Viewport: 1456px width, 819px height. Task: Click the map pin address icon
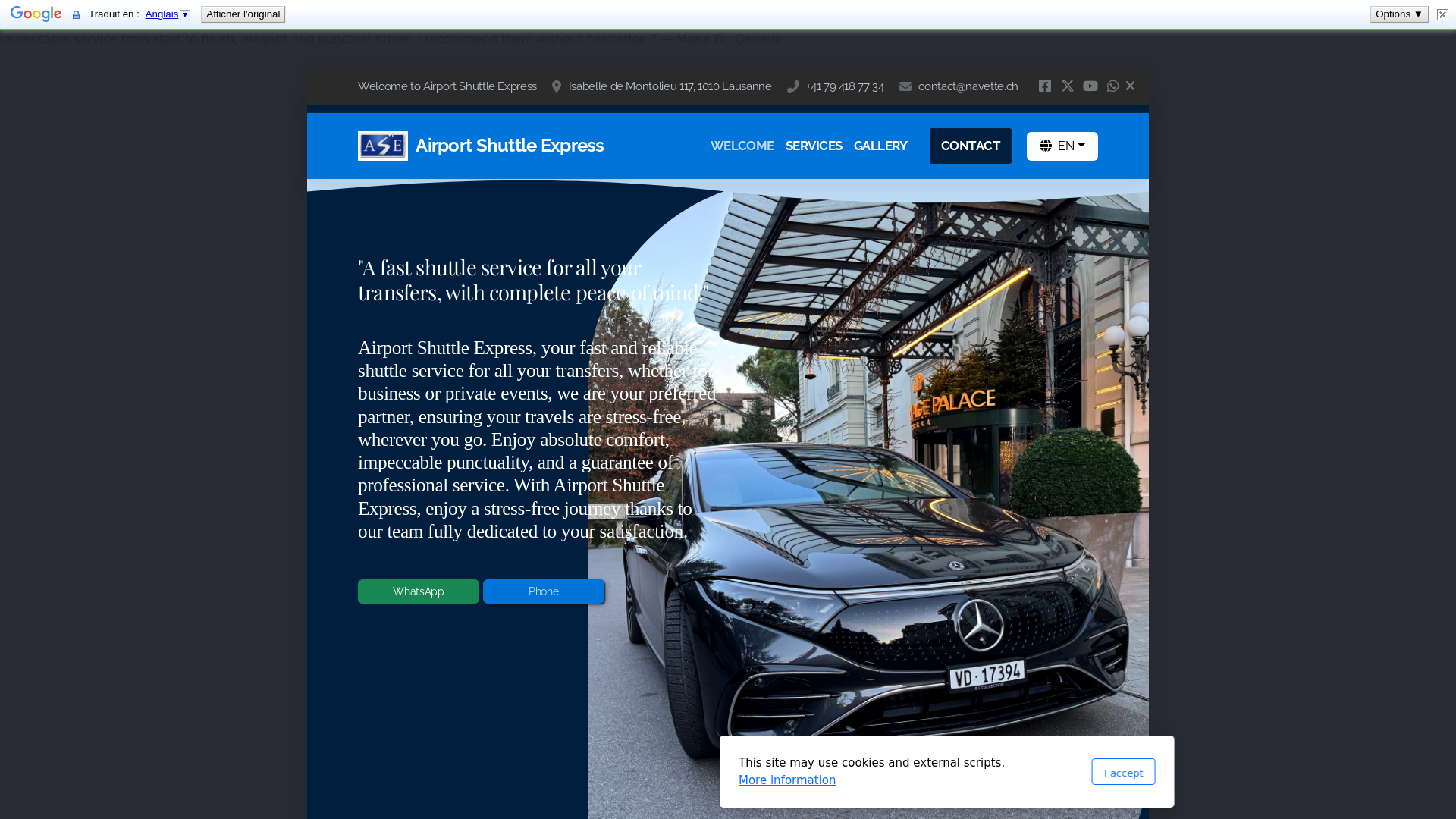557,87
